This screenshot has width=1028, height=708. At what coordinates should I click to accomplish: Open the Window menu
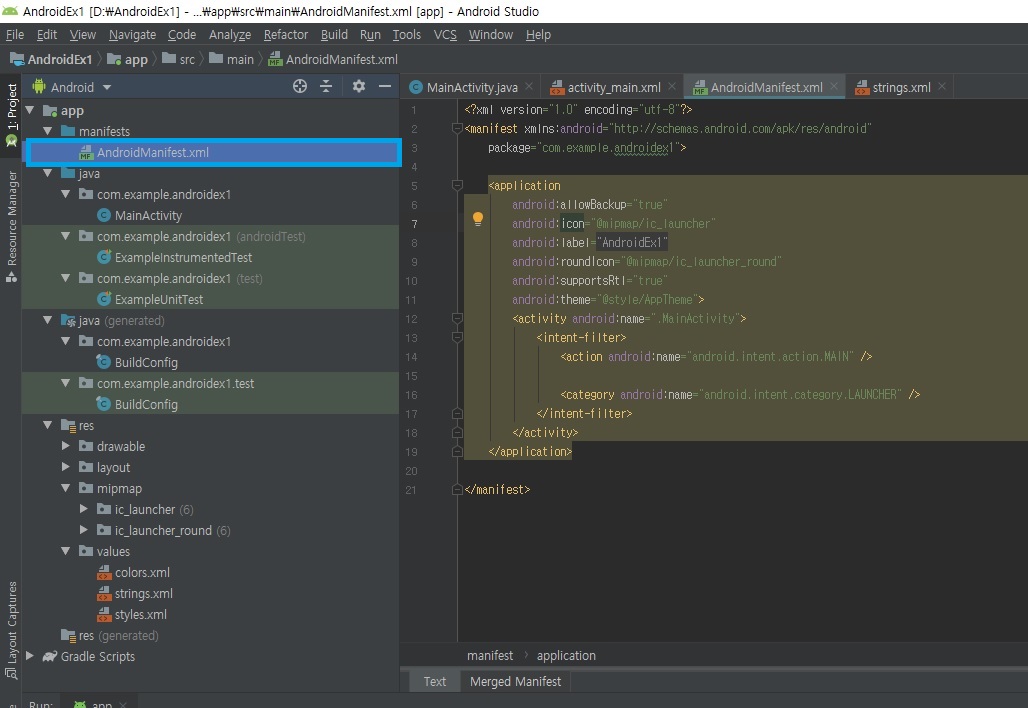tap(490, 35)
